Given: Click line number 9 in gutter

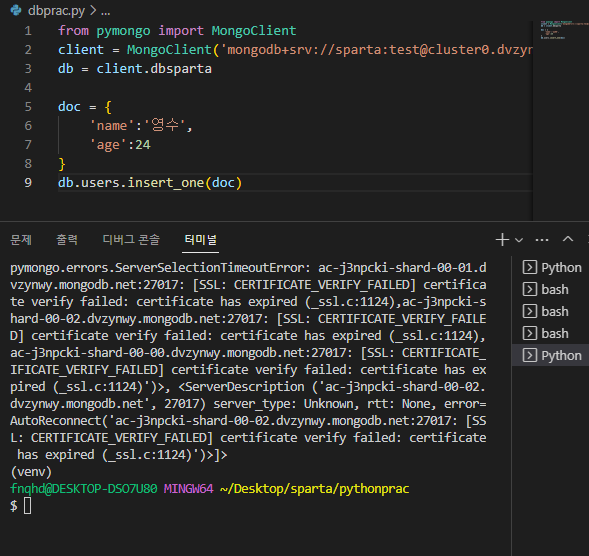Looking at the screenshot, I should [x=28, y=183].
